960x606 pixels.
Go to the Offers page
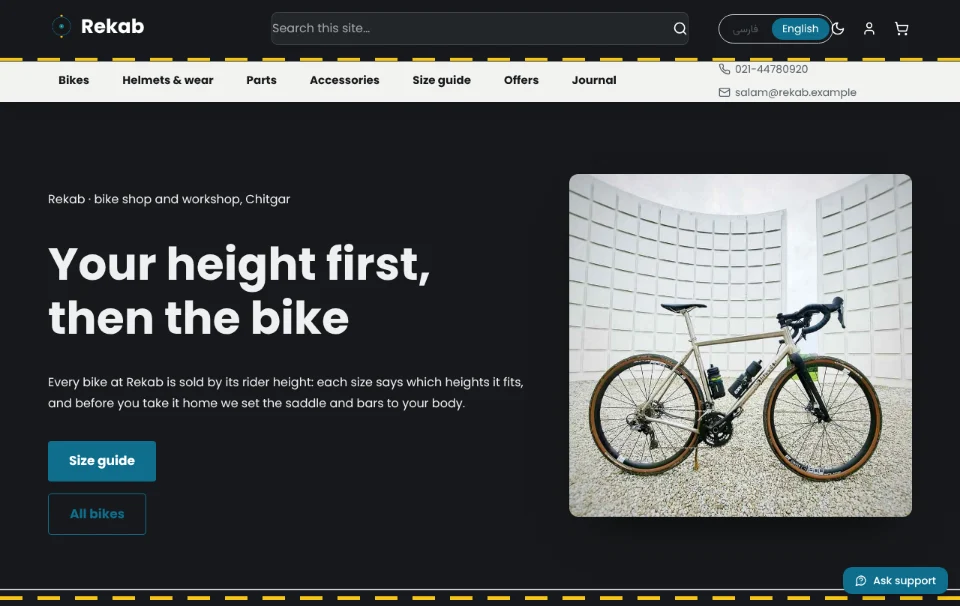point(521,80)
